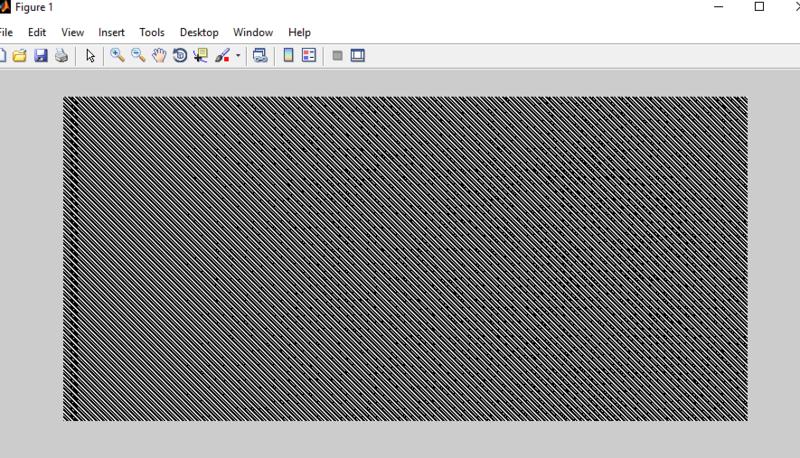Toggle the Data Cursor tool

click(x=200, y=56)
